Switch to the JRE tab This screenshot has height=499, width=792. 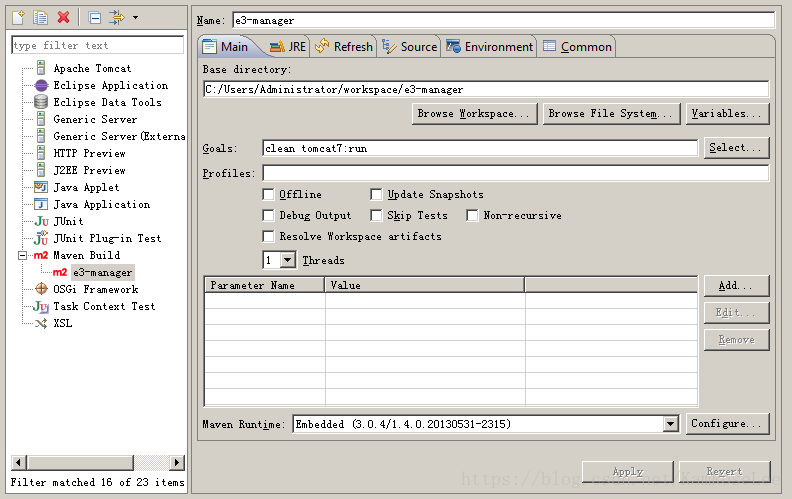(x=288, y=46)
